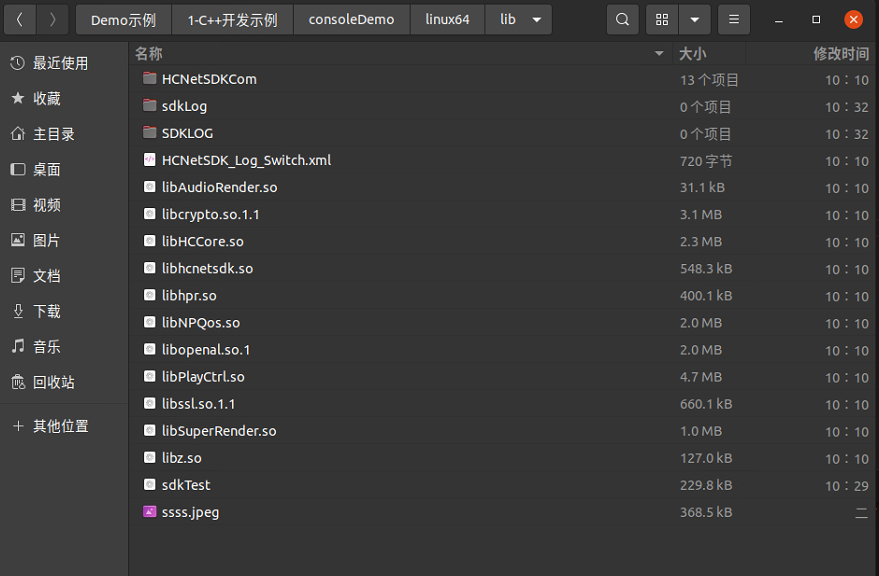879x576 pixels.
Task: Select file name libhcnetsdk.so
Action: pos(207,269)
